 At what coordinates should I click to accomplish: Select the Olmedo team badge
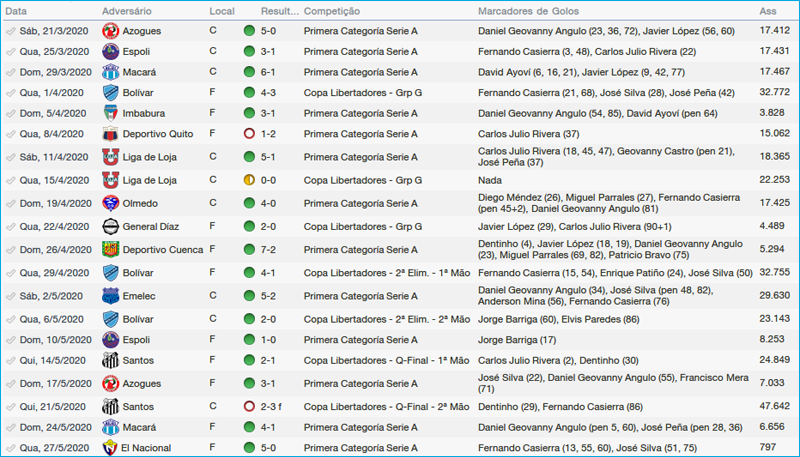click(x=110, y=203)
